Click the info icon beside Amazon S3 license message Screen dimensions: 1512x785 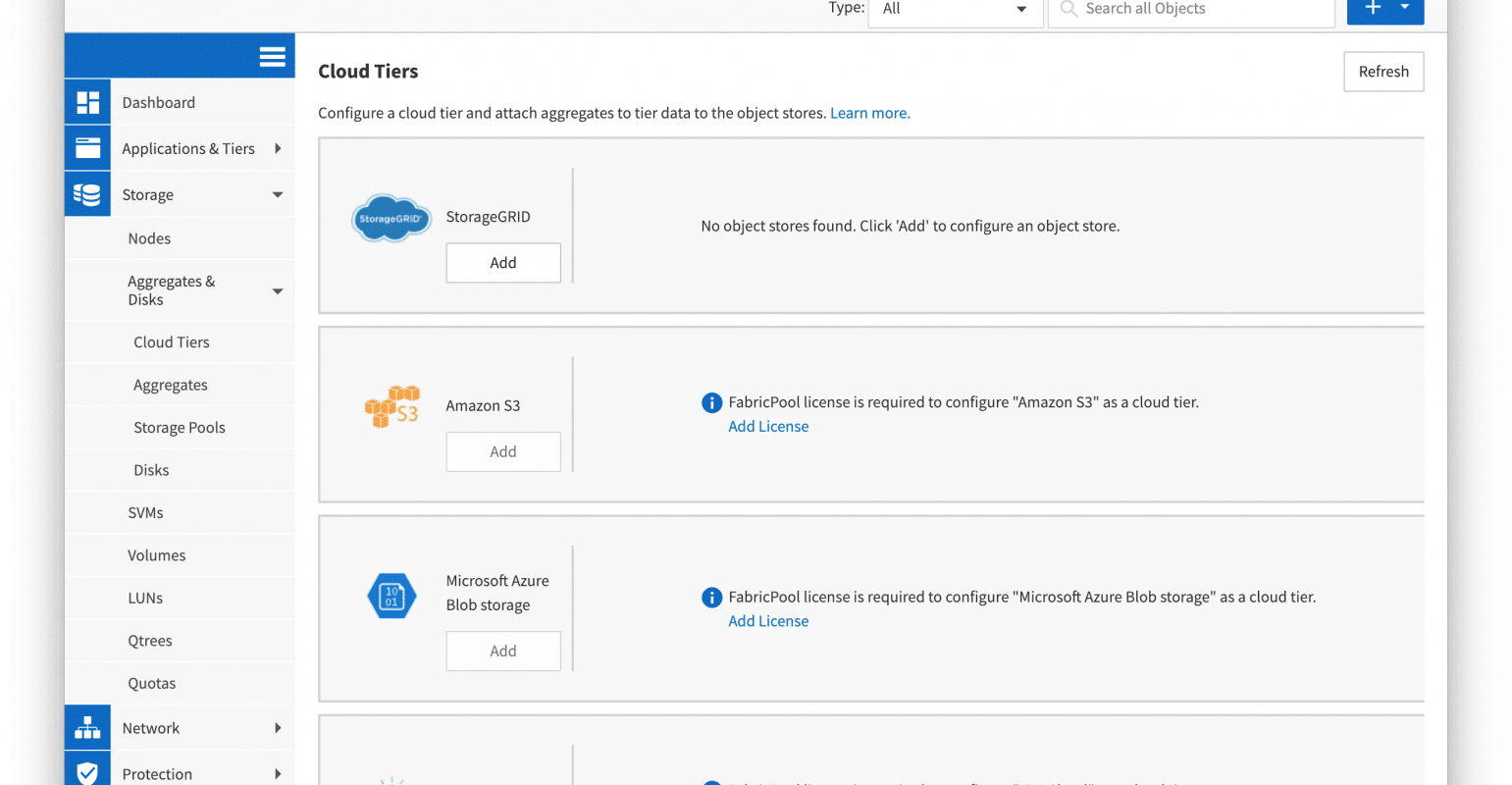tap(712, 402)
